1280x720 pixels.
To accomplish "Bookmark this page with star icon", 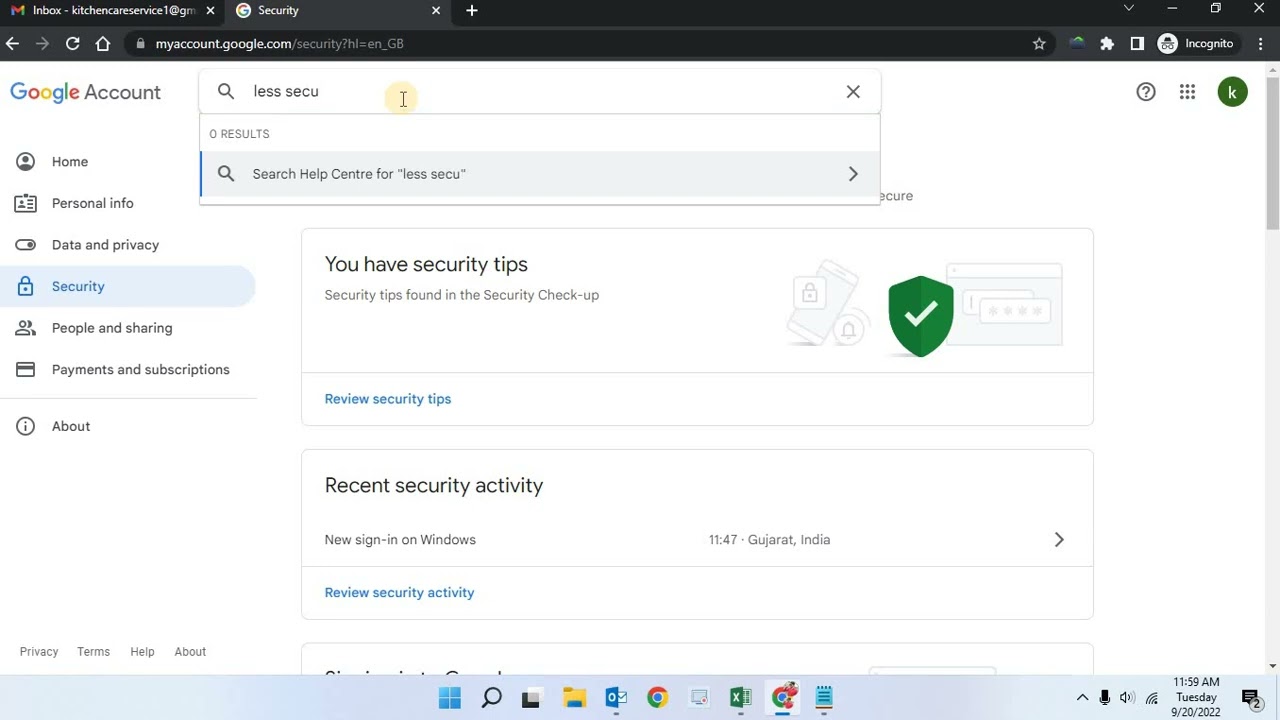I will [1039, 44].
